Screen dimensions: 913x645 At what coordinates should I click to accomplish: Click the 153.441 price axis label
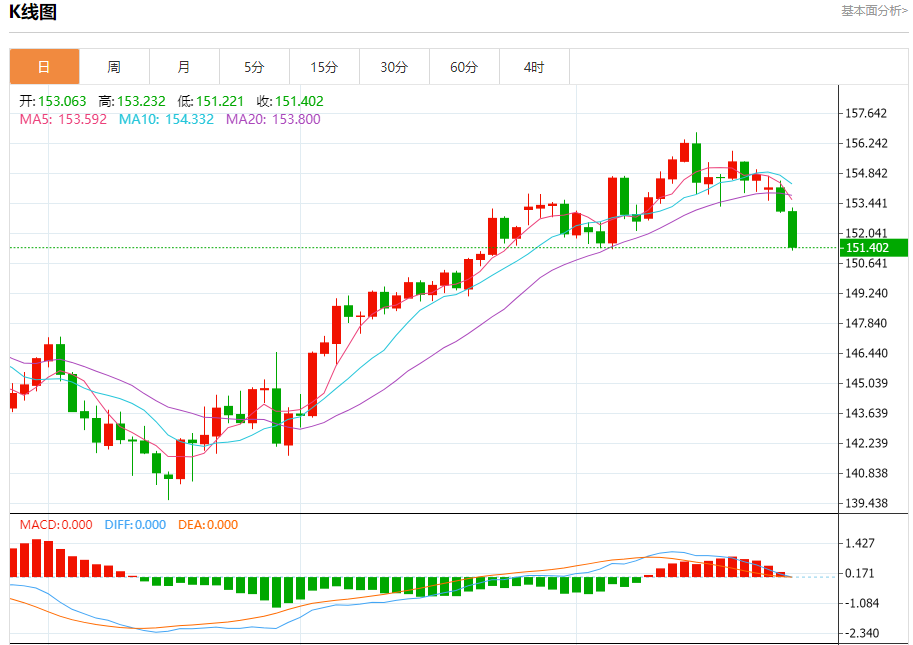coord(866,203)
